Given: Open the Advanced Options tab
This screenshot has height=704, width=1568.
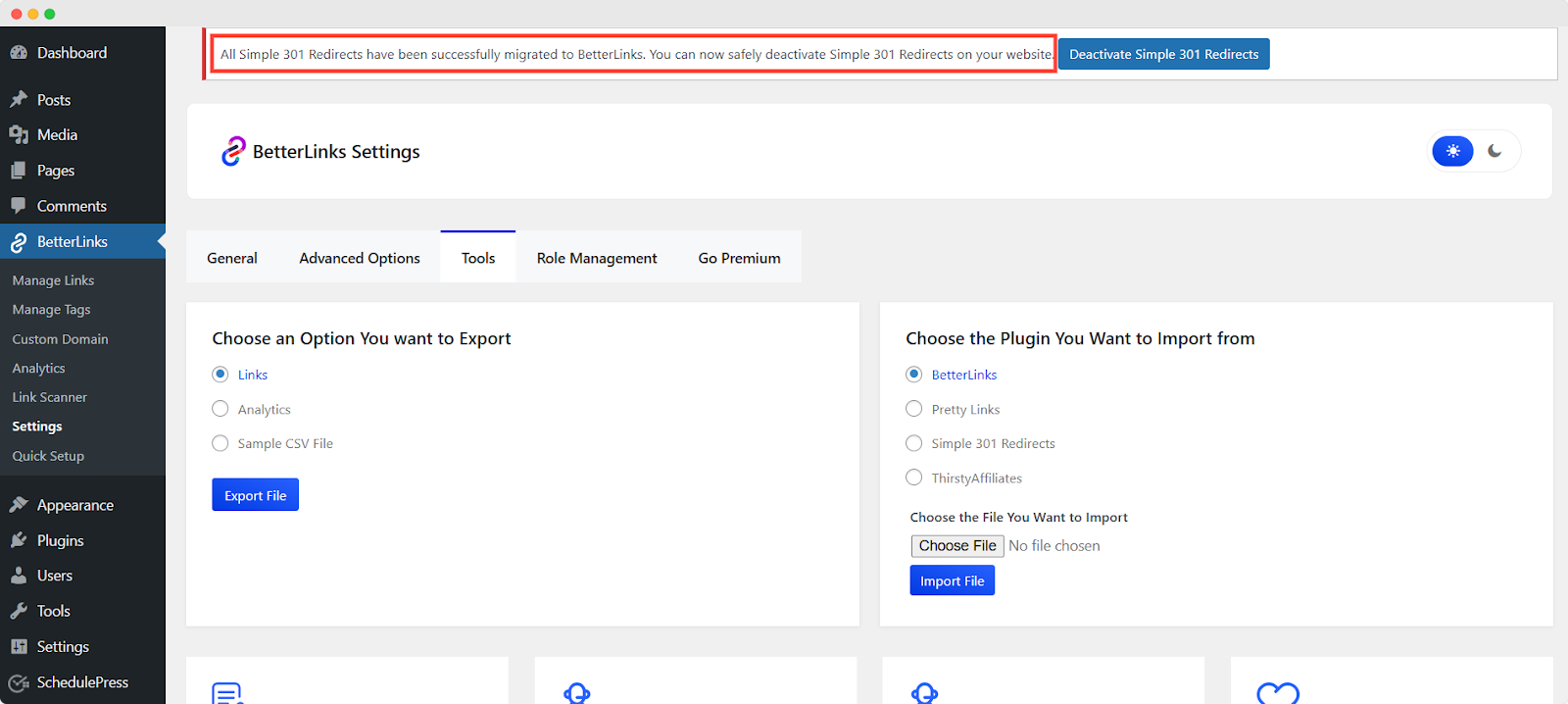Looking at the screenshot, I should pyautogui.click(x=360, y=258).
